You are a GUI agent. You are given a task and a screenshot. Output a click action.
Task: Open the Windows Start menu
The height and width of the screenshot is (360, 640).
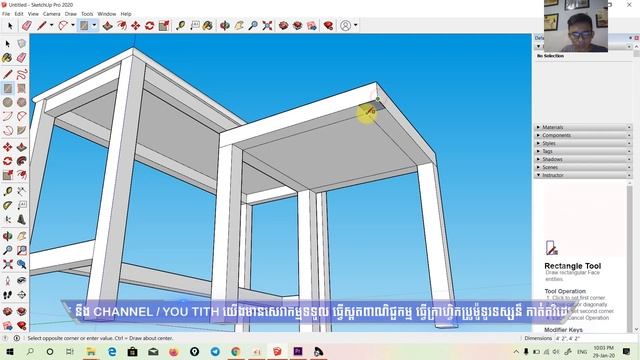10,351
